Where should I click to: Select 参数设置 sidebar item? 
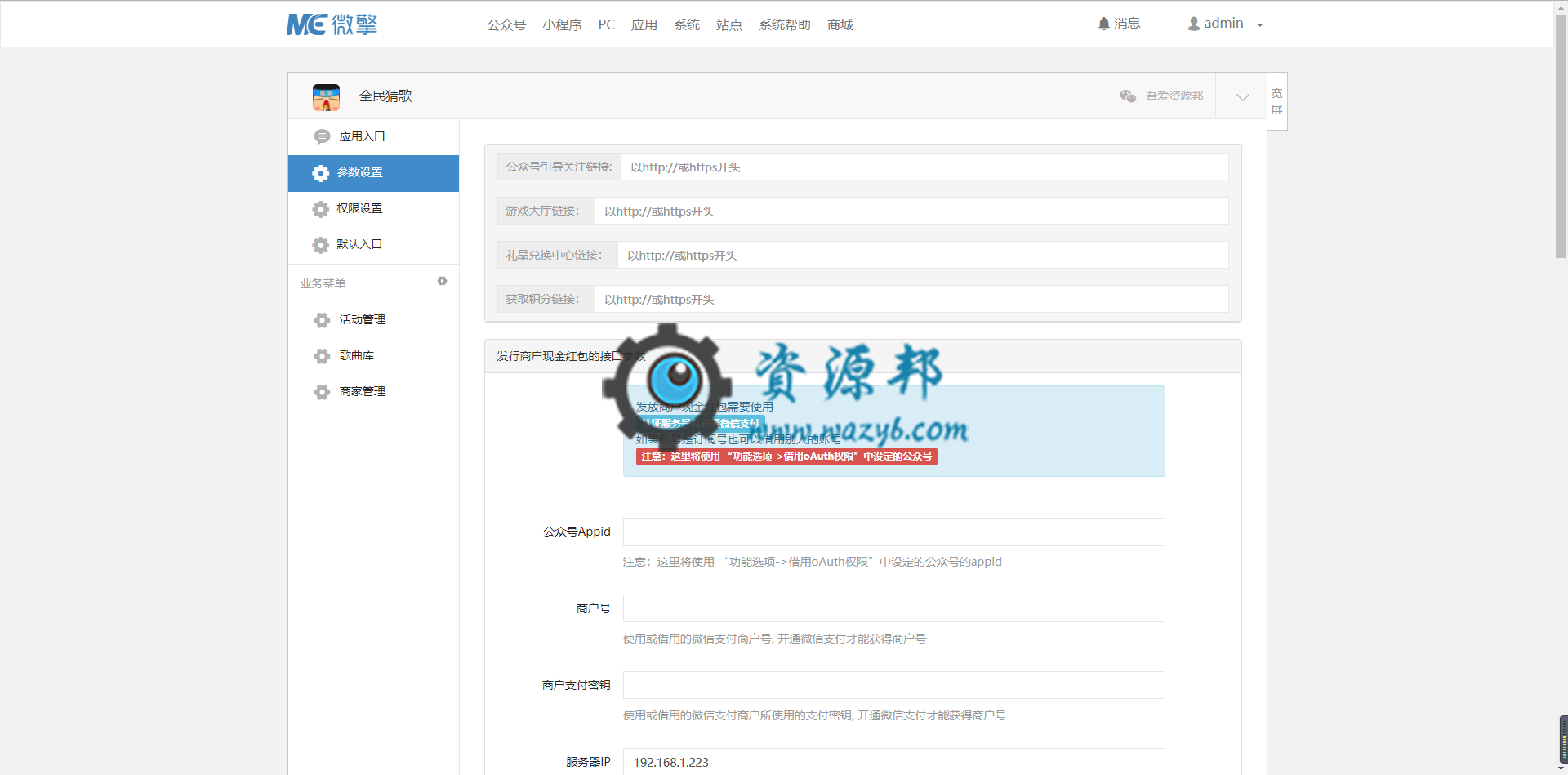[373, 173]
